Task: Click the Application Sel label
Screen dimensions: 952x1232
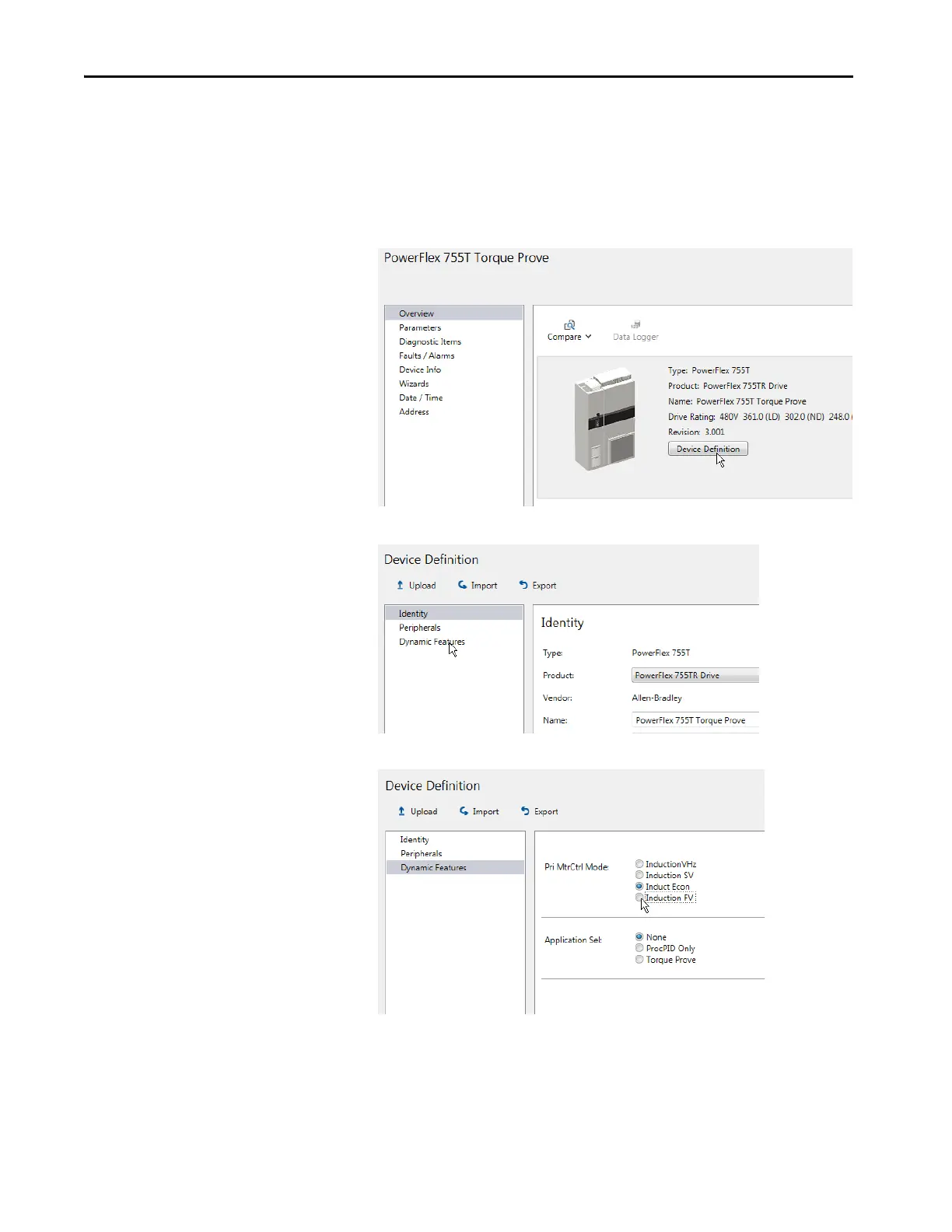Action: pyautogui.click(x=573, y=940)
